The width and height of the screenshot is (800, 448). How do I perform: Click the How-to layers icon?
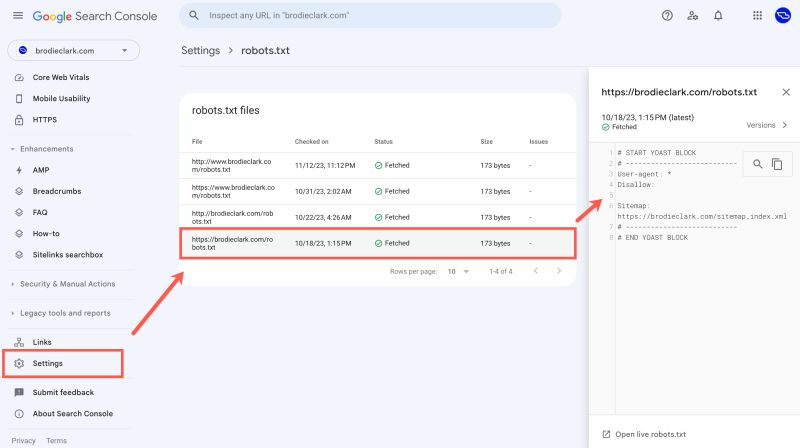[x=19, y=234]
